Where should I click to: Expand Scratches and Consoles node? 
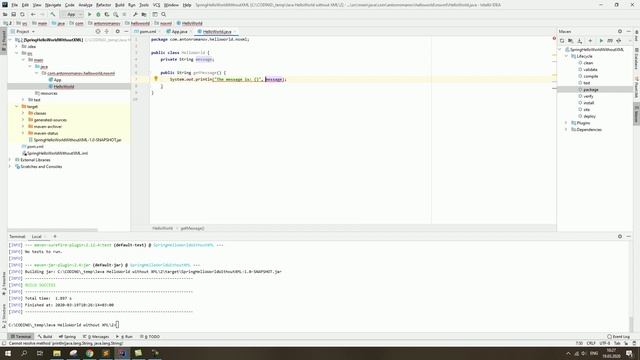pos(10,167)
